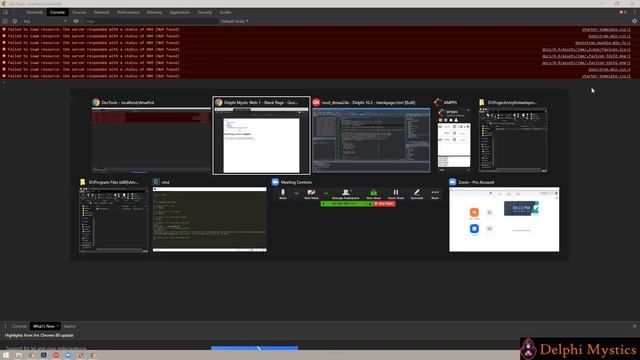Viewport: 640px width, 360px height.
Task: Open the Windows Start menu
Action: [x=6, y=356]
